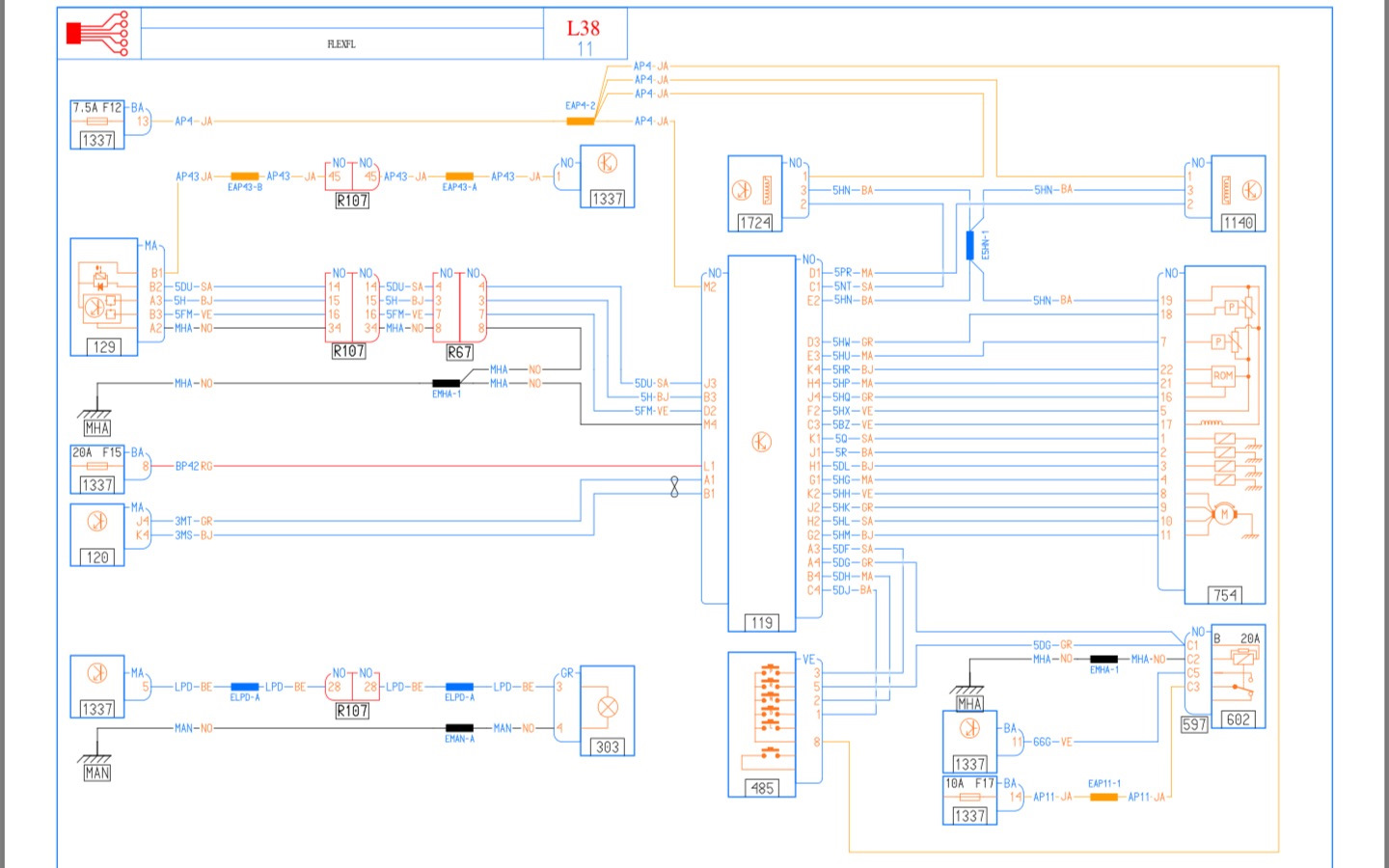The height and width of the screenshot is (868, 1389).
Task: Click the R107 label on the LPD-BE line
Action: (352, 711)
